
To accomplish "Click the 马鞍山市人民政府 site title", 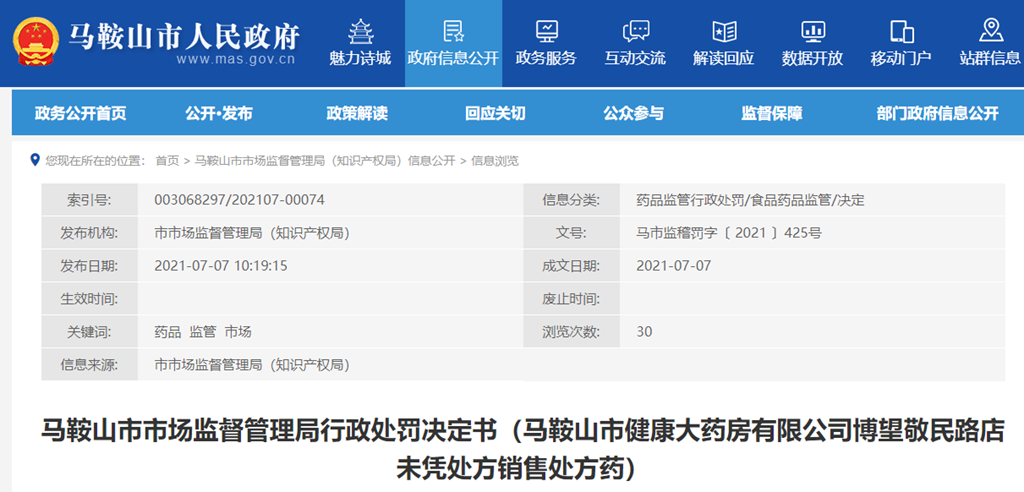I will (184, 36).
